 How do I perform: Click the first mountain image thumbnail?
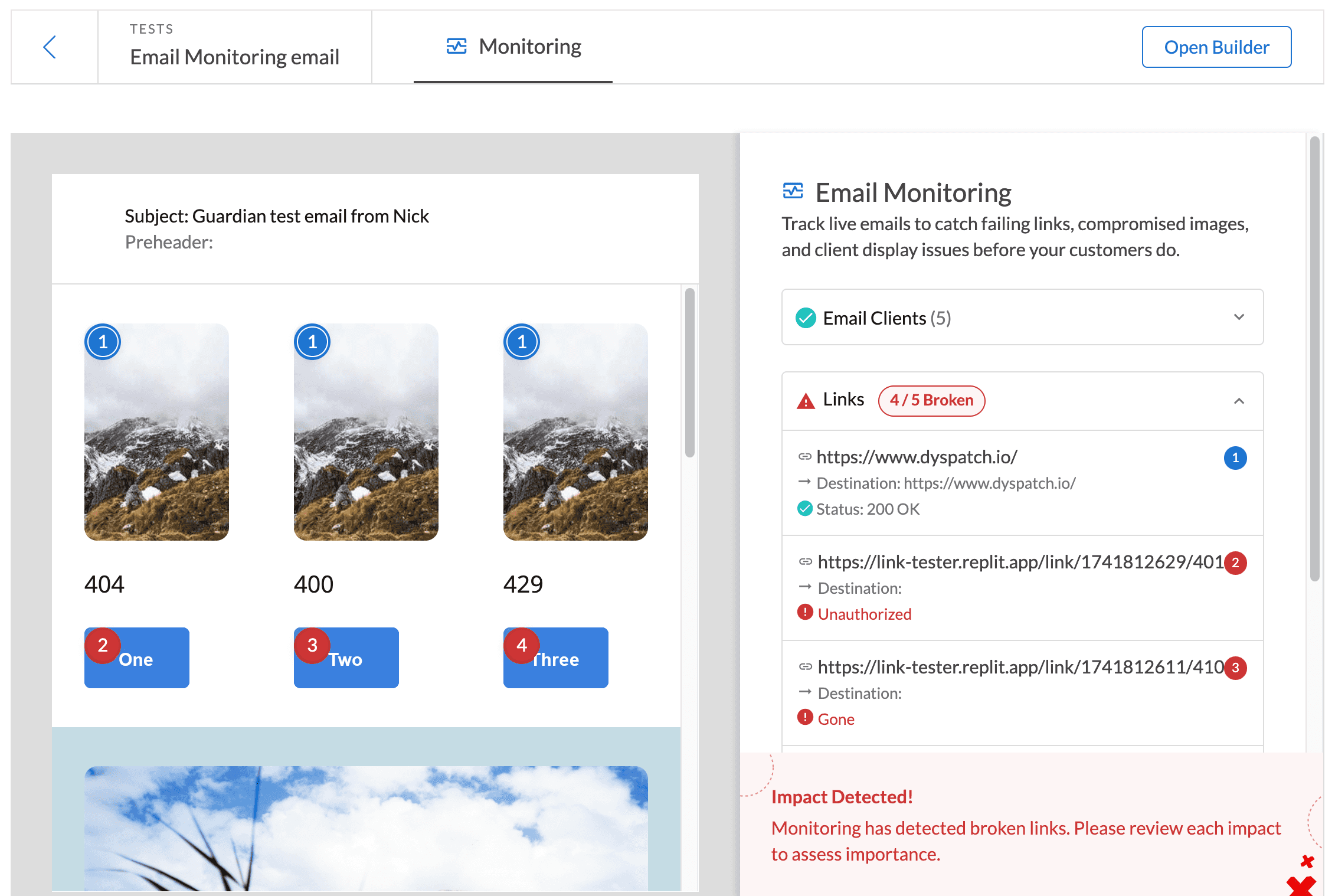[156, 431]
